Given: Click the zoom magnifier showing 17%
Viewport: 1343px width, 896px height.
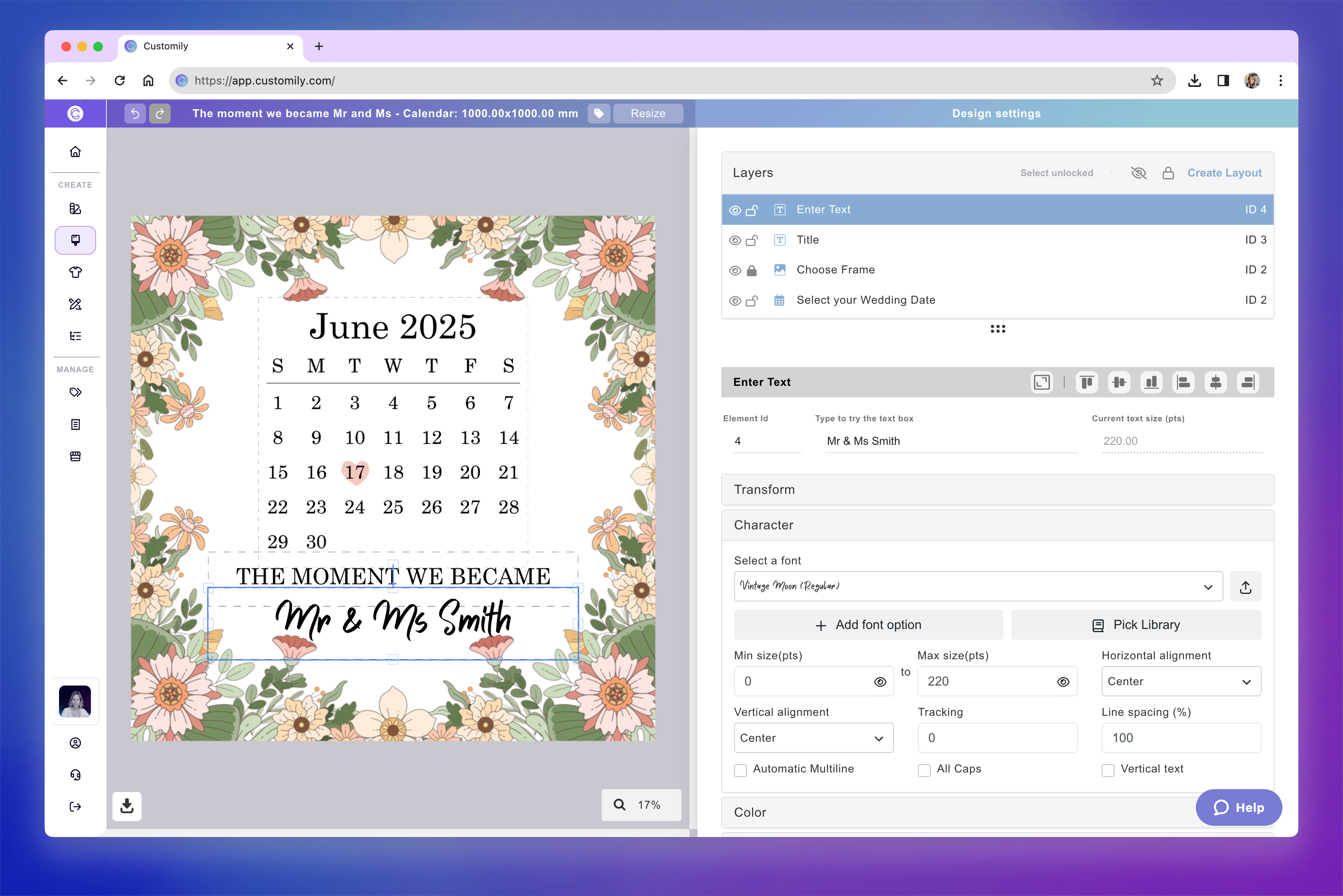Looking at the screenshot, I should (619, 805).
